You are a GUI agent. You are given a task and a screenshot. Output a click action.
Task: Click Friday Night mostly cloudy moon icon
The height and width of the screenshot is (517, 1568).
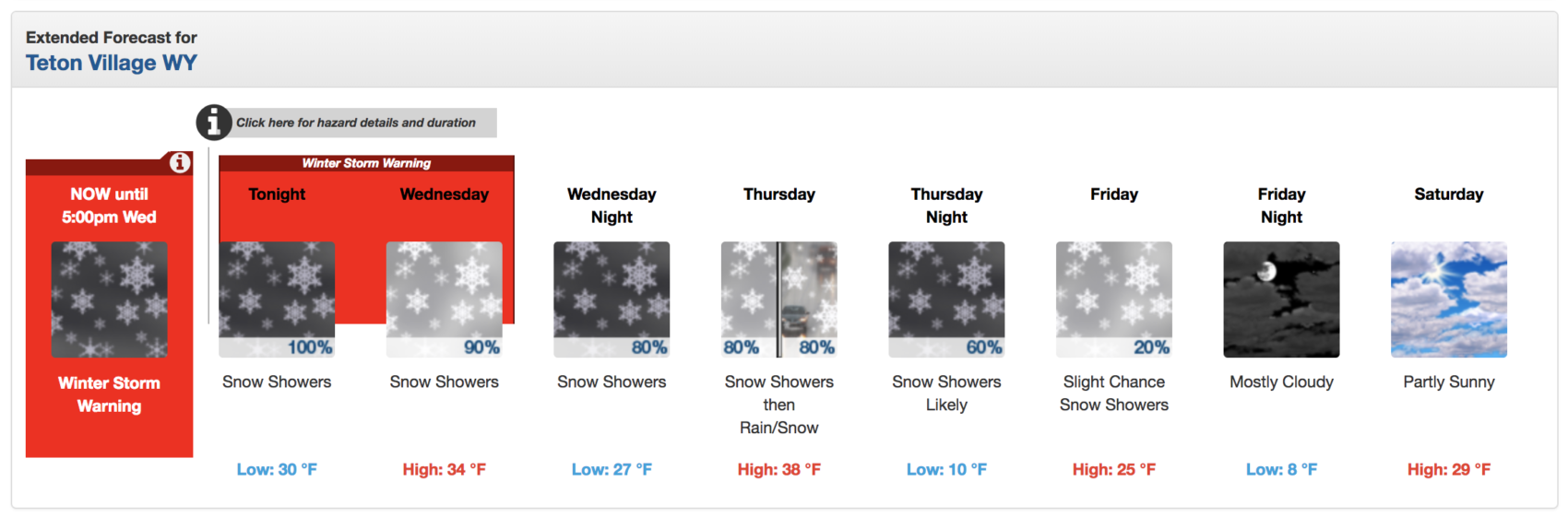(x=1281, y=300)
